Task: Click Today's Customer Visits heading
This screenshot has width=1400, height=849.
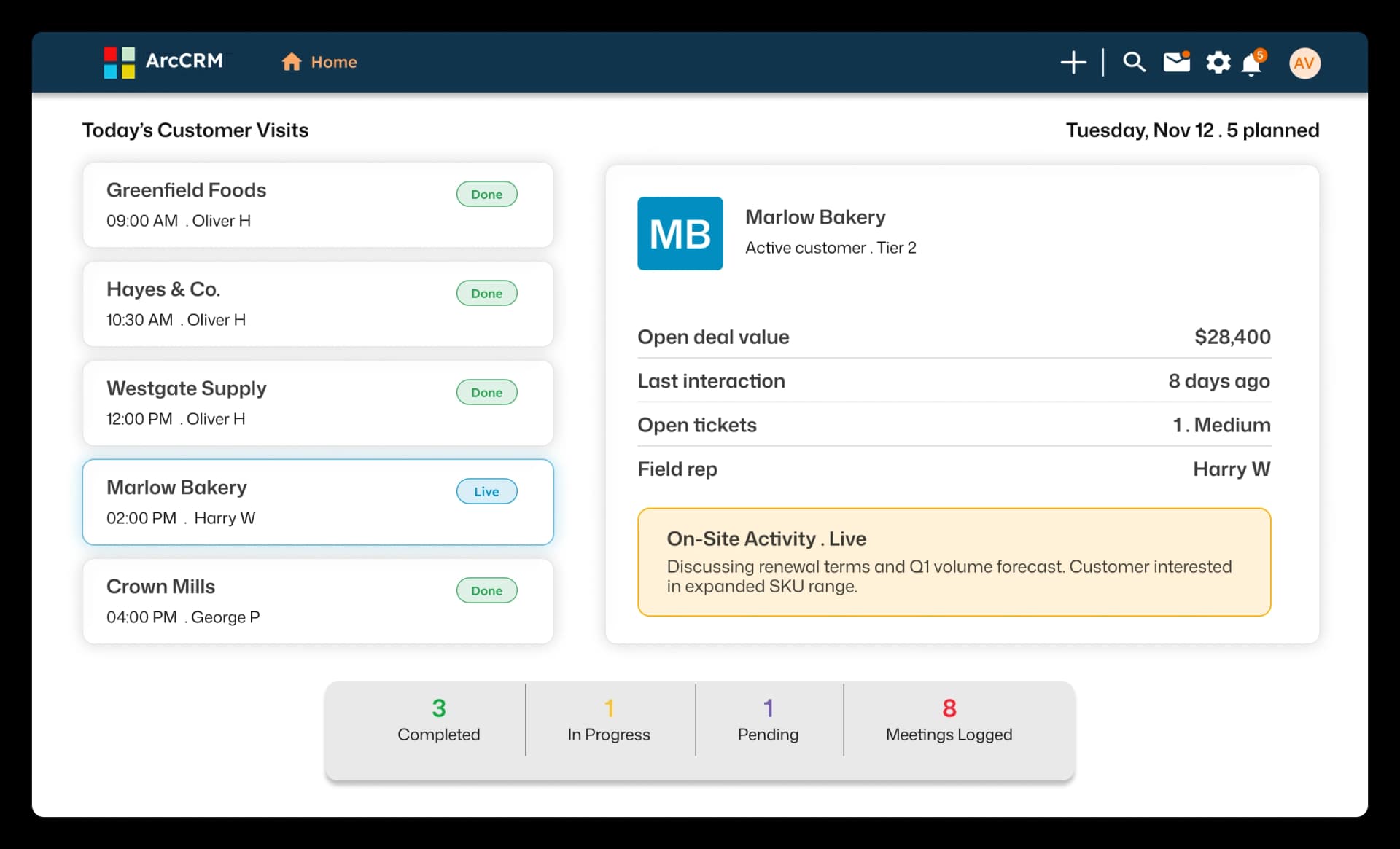Action: (195, 130)
